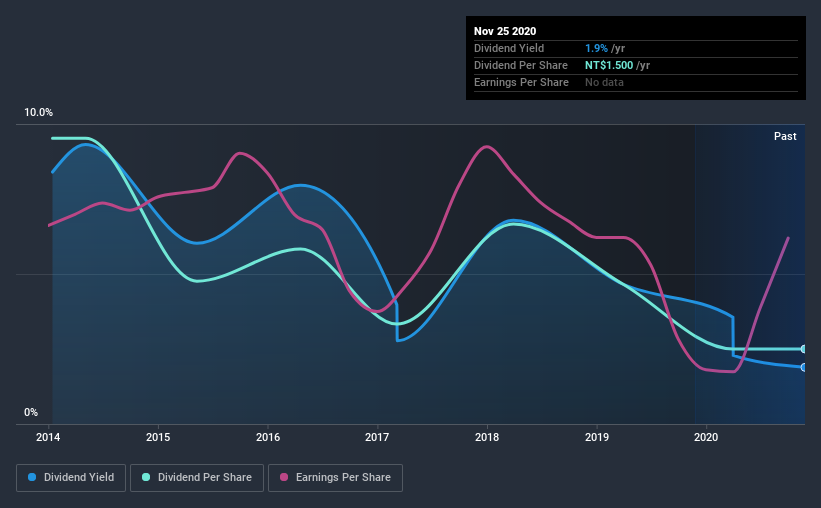Click the 2020 x-axis label
Screen dimensions: 821x508
706,437
